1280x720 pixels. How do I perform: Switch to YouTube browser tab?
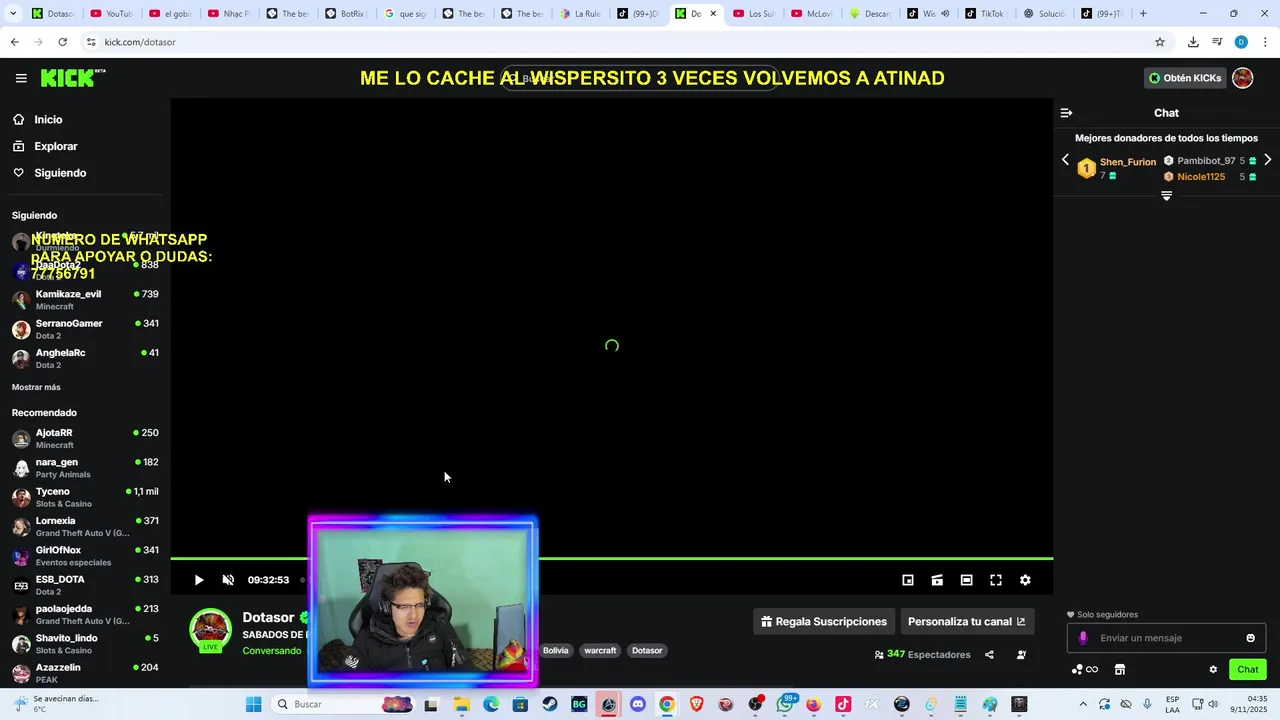tap(110, 14)
